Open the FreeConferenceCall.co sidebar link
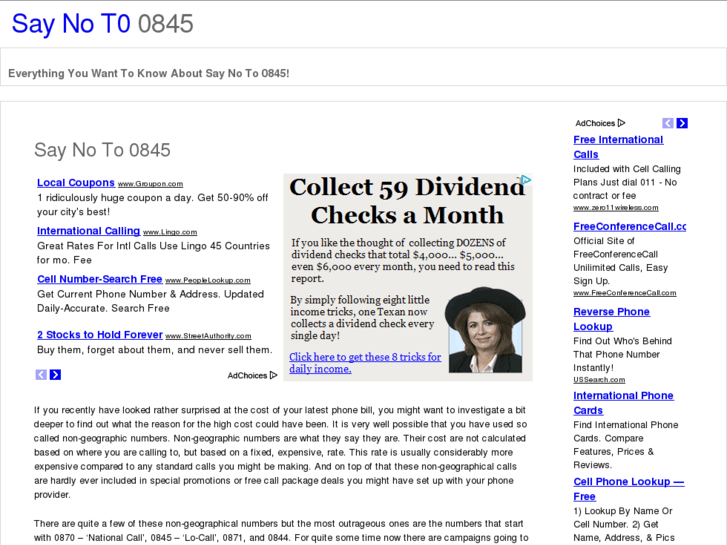727x545 pixels. [x=630, y=226]
